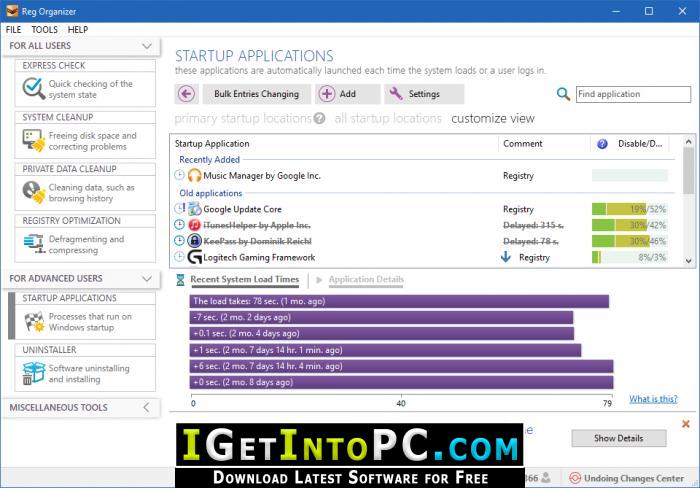This screenshot has height=488, width=700.
Task: Toggle delay clock for iTunesHelper
Action: coord(179,225)
